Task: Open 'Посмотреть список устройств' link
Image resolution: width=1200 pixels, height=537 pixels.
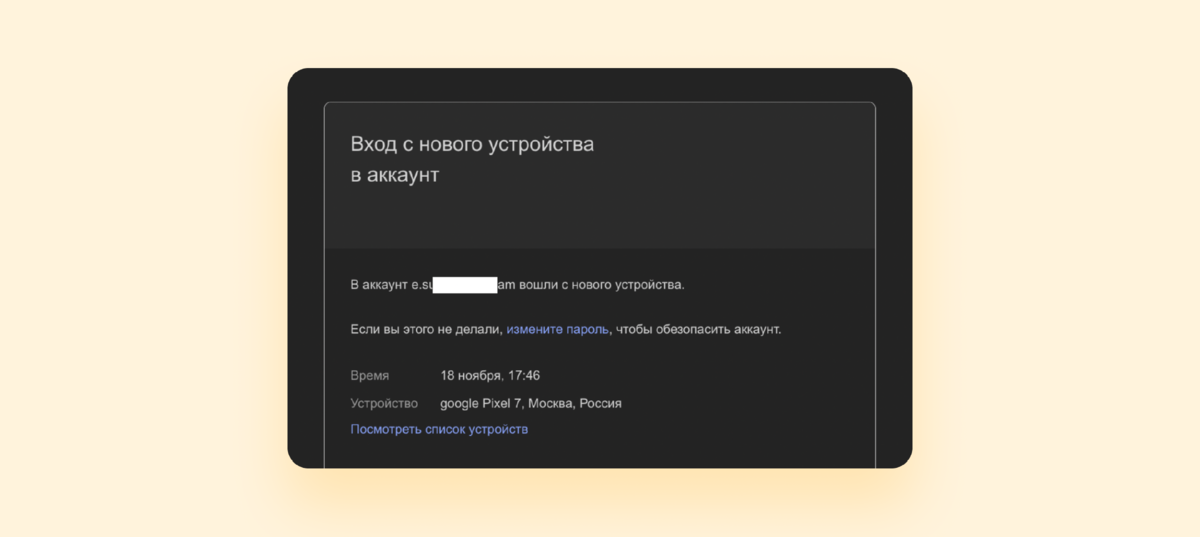Action: coord(439,429)
